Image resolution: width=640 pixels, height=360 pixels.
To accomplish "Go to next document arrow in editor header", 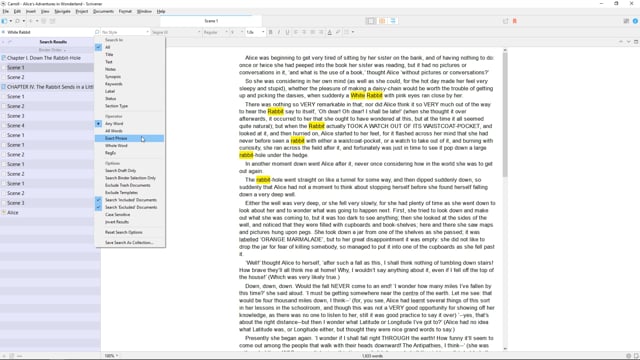I will [629, 42].
